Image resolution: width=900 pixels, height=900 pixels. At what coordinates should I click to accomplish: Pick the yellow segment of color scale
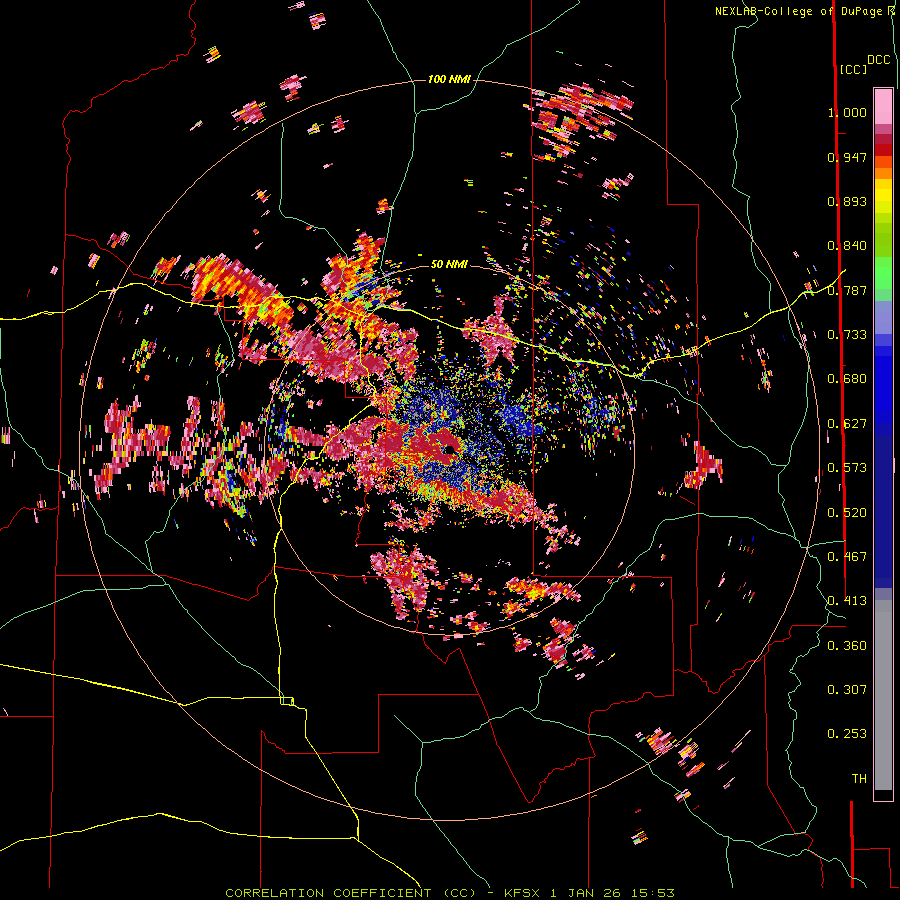[883, 196]
